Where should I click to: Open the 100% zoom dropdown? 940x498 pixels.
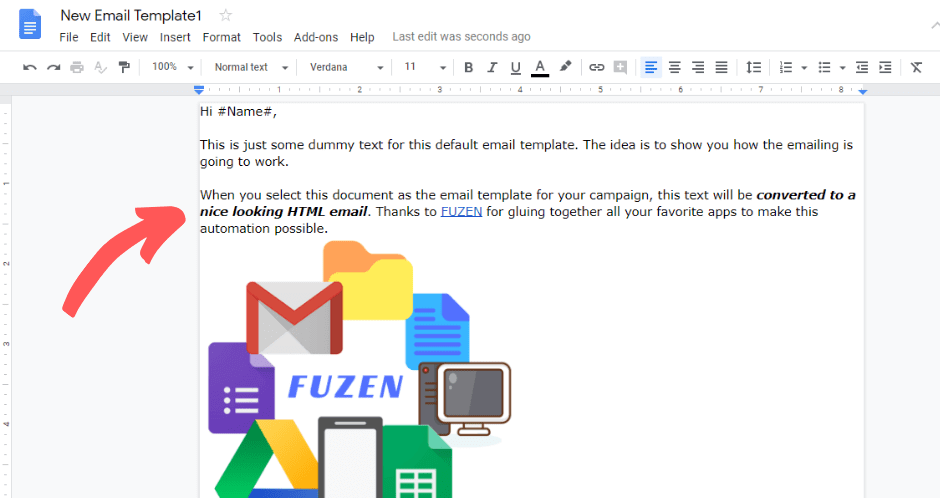[x=173, y=67]
